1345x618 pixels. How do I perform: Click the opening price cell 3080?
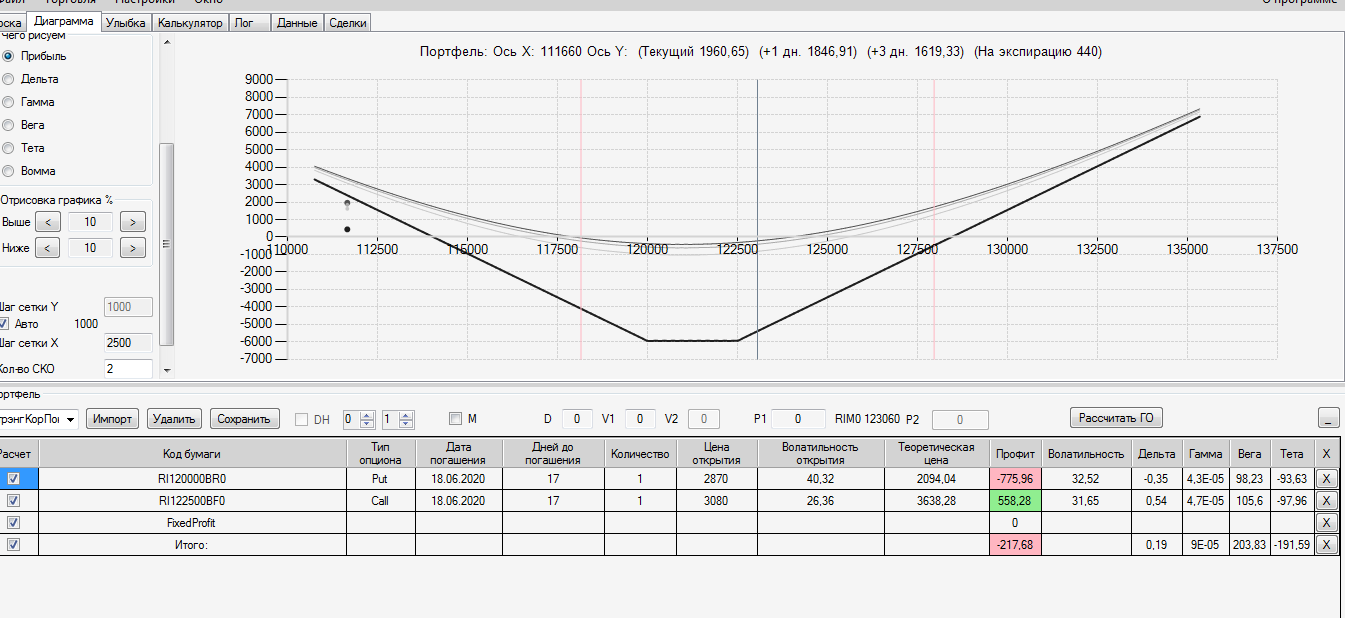click(x=716, y=500)
